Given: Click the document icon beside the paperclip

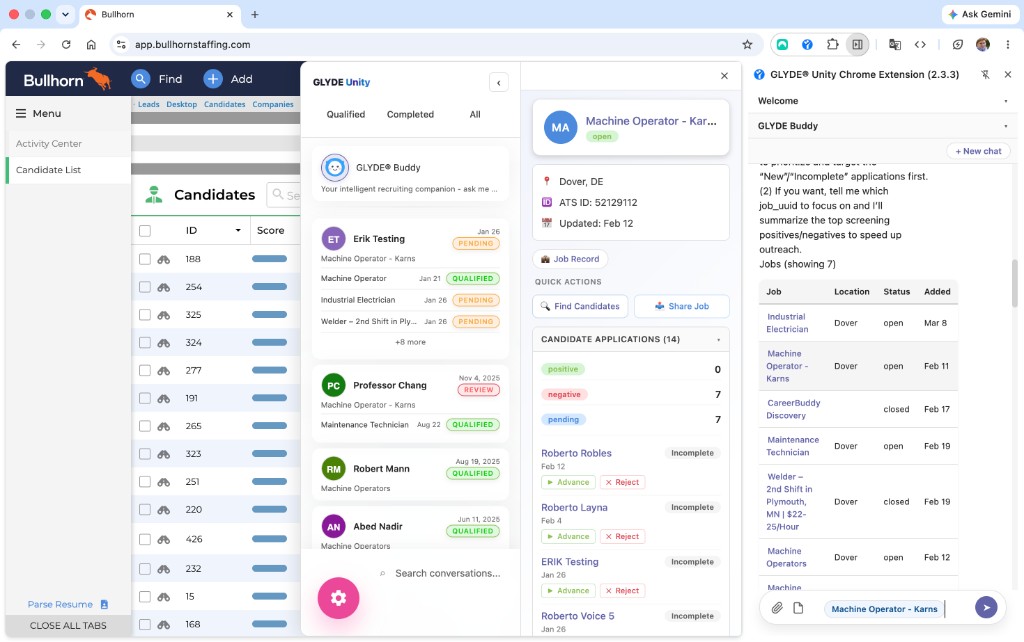Looking at the screenshot, I should pyautogui.click(x=798, y=608).
